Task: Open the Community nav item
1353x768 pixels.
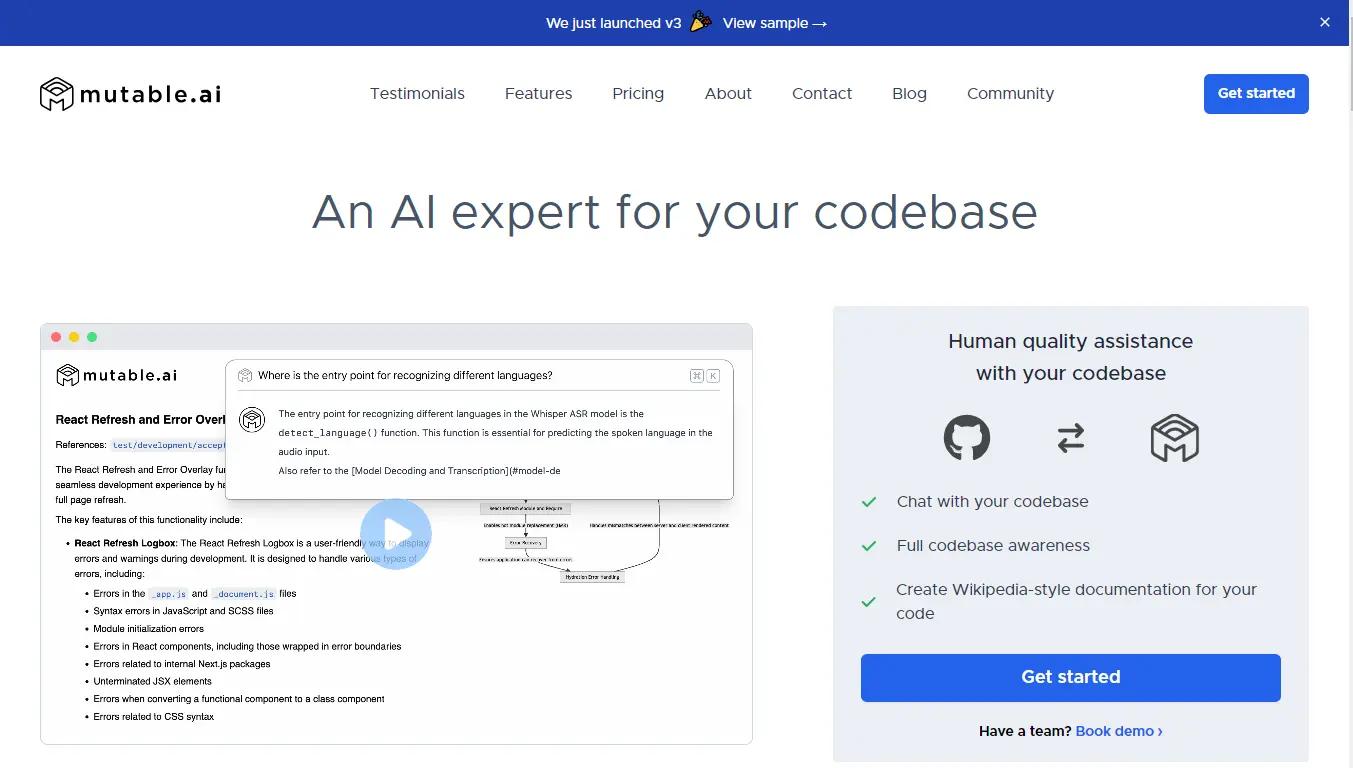Action: (x=1010, y=93)
